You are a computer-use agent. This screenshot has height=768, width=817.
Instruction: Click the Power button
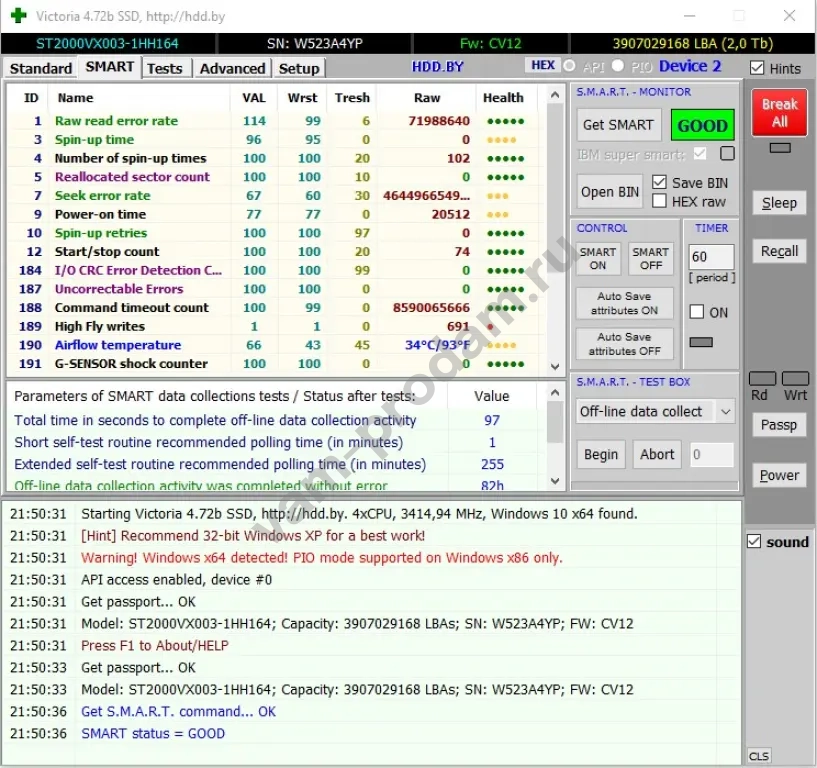(x=779, y=475)
